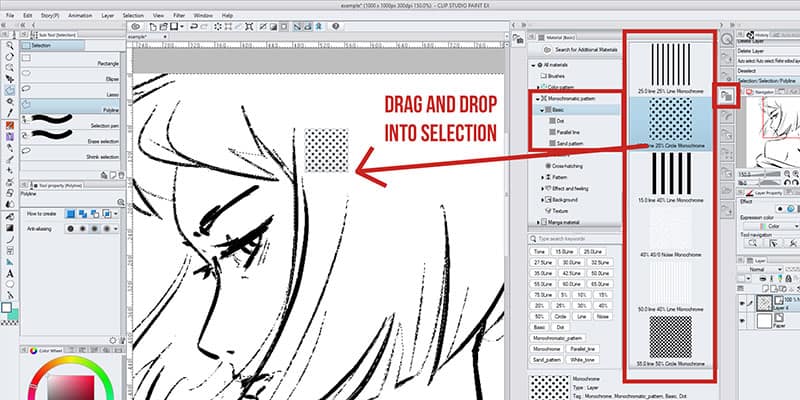Choose the Lasso selection sub tool
The image size is (800, 400).
71,91
